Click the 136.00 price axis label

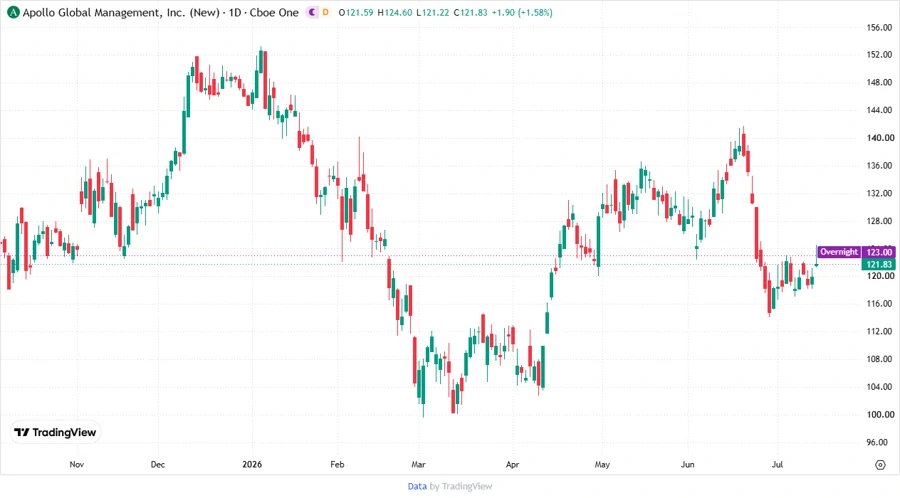(x=879, y=166)
